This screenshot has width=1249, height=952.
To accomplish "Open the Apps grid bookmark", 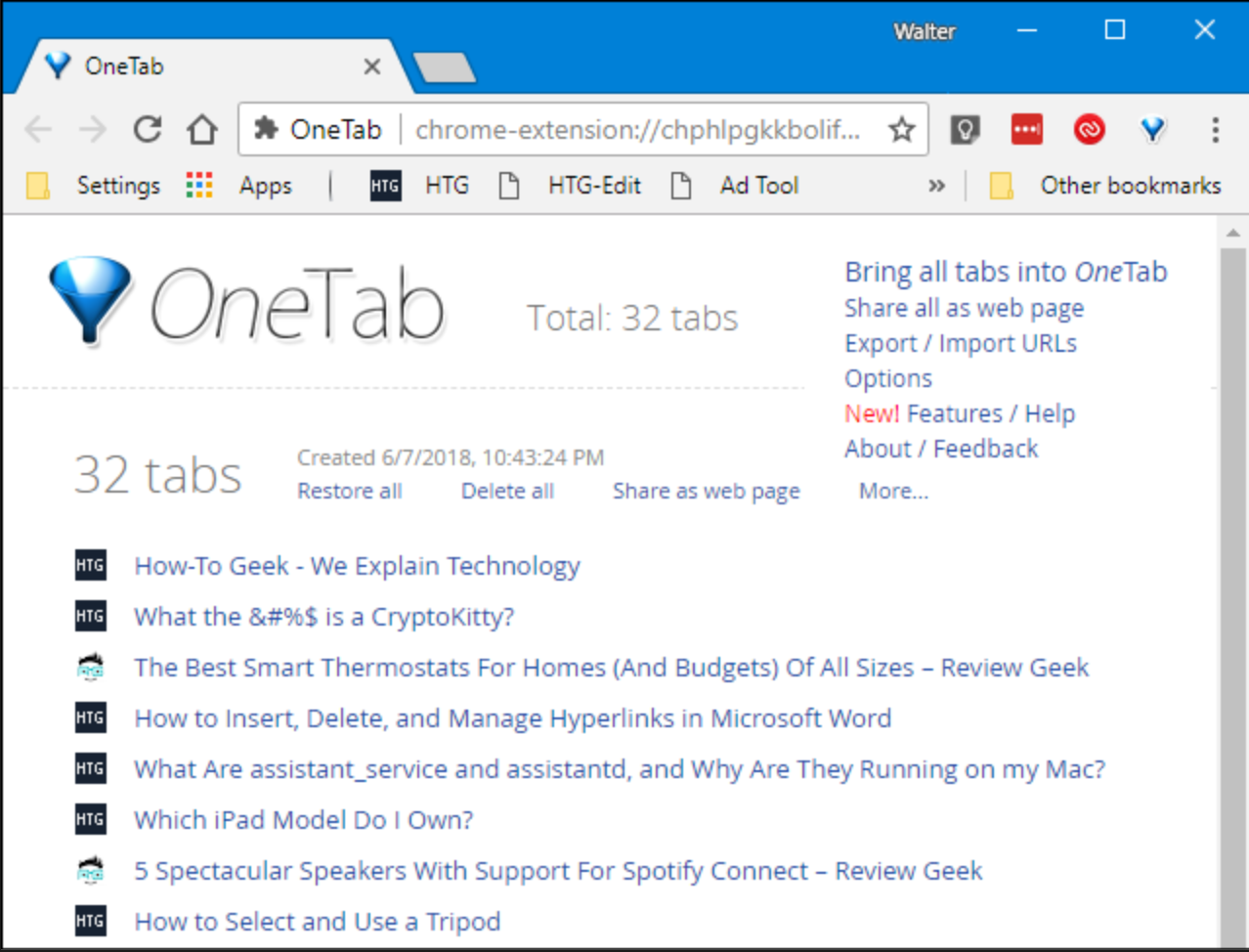I will [239, 186].
